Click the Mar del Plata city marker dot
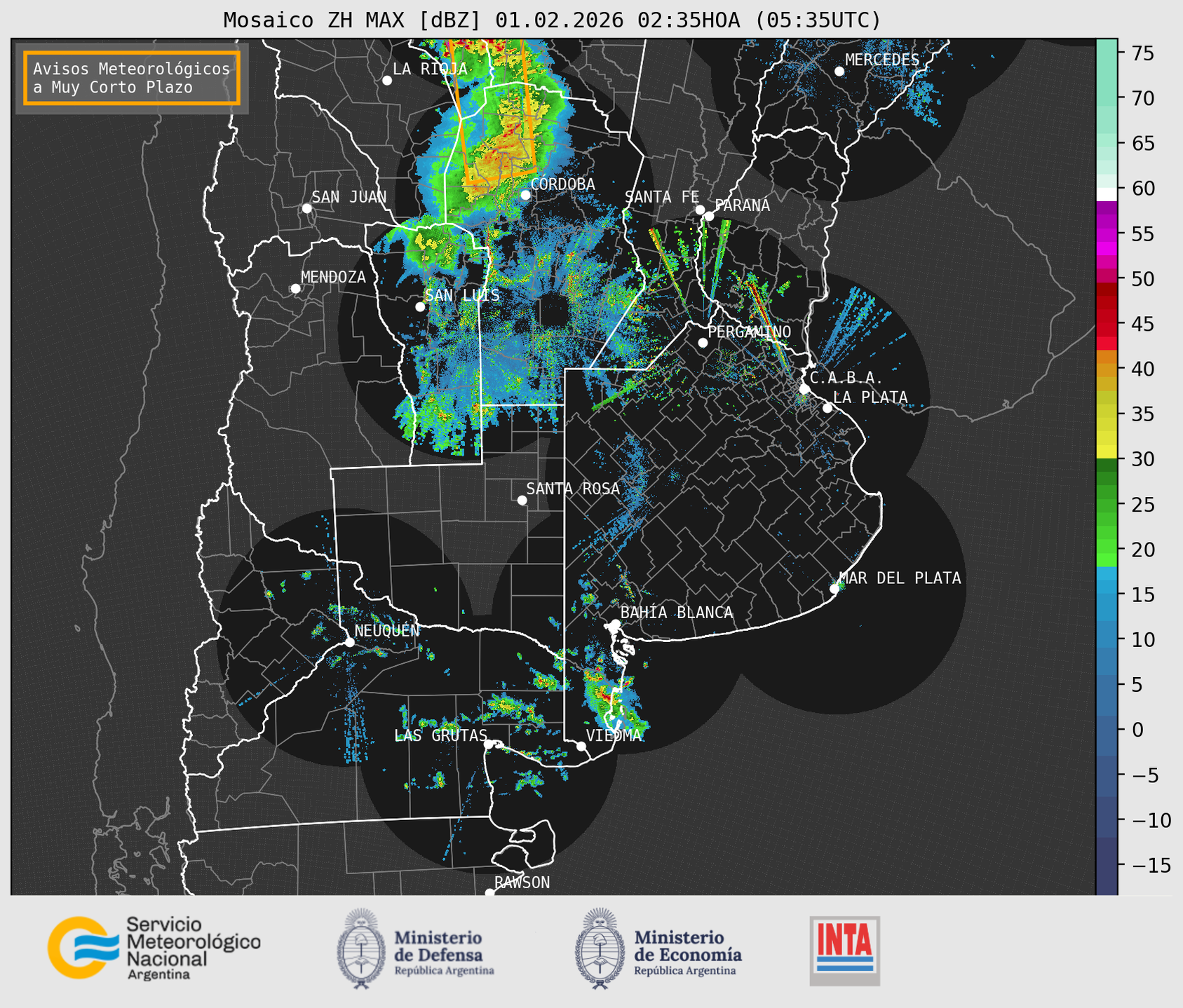Image resolution: width=1183 pixels, height=1008 pixels. coord(834,589)
